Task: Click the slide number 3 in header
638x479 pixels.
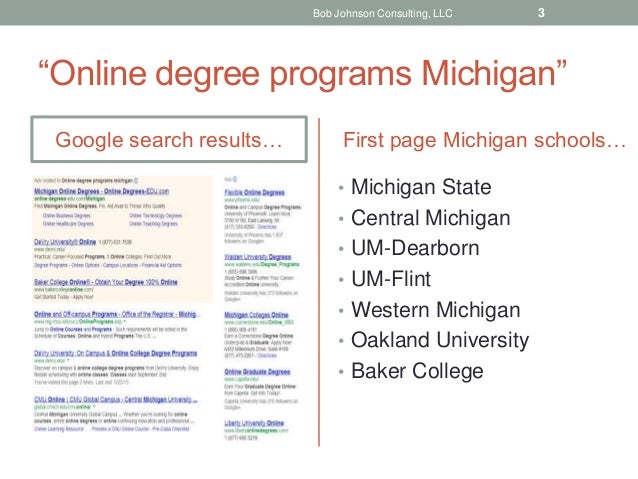Action: [x=541, y=13]
